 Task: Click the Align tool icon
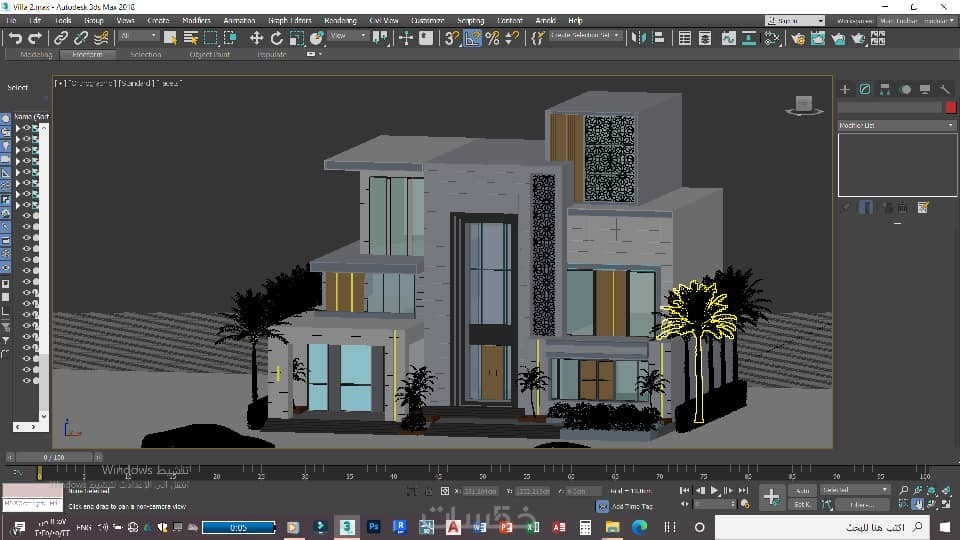[659, 38]
